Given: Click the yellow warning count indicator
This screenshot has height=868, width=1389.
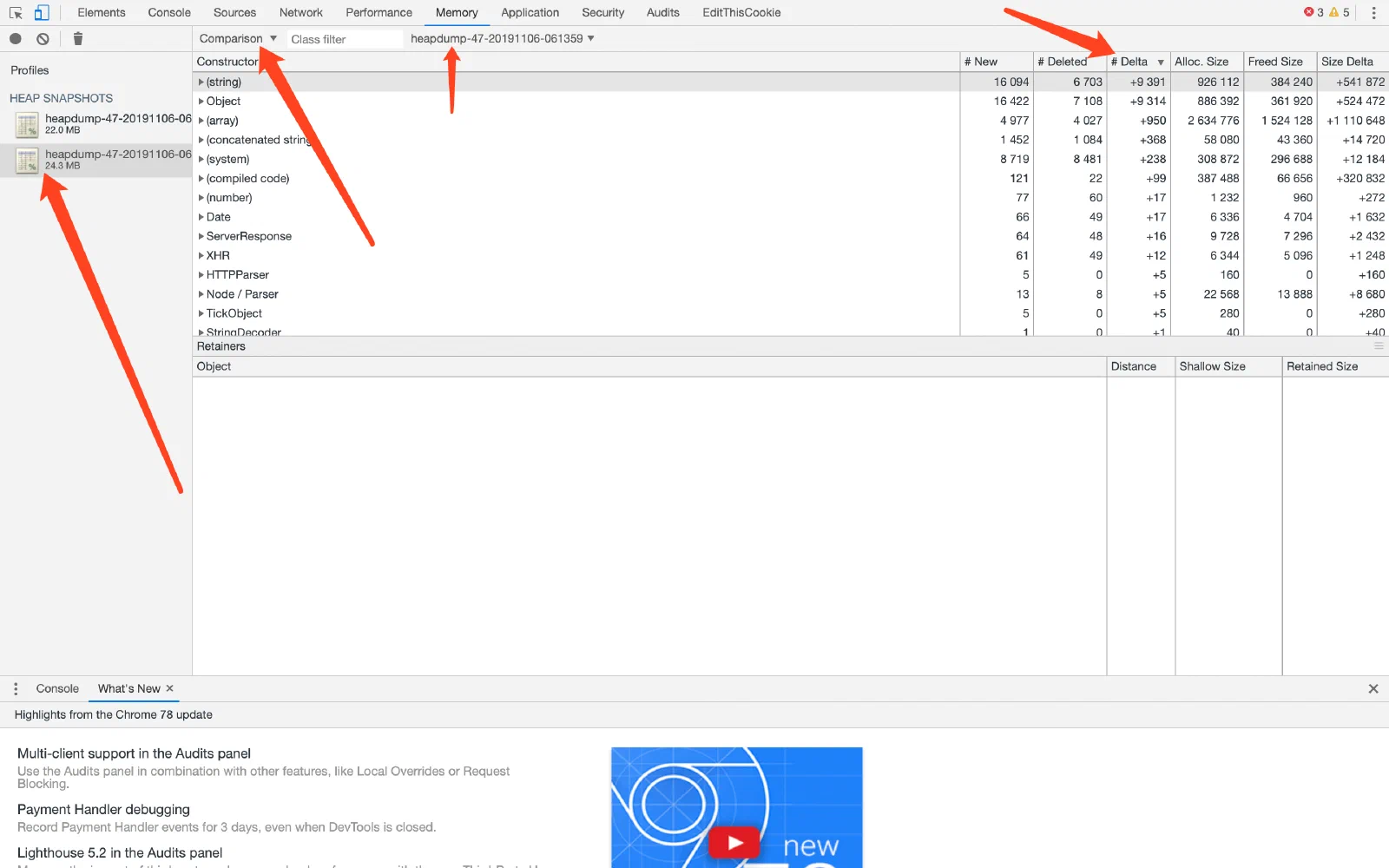Looking at the screenshot, I should [1340, 12].
